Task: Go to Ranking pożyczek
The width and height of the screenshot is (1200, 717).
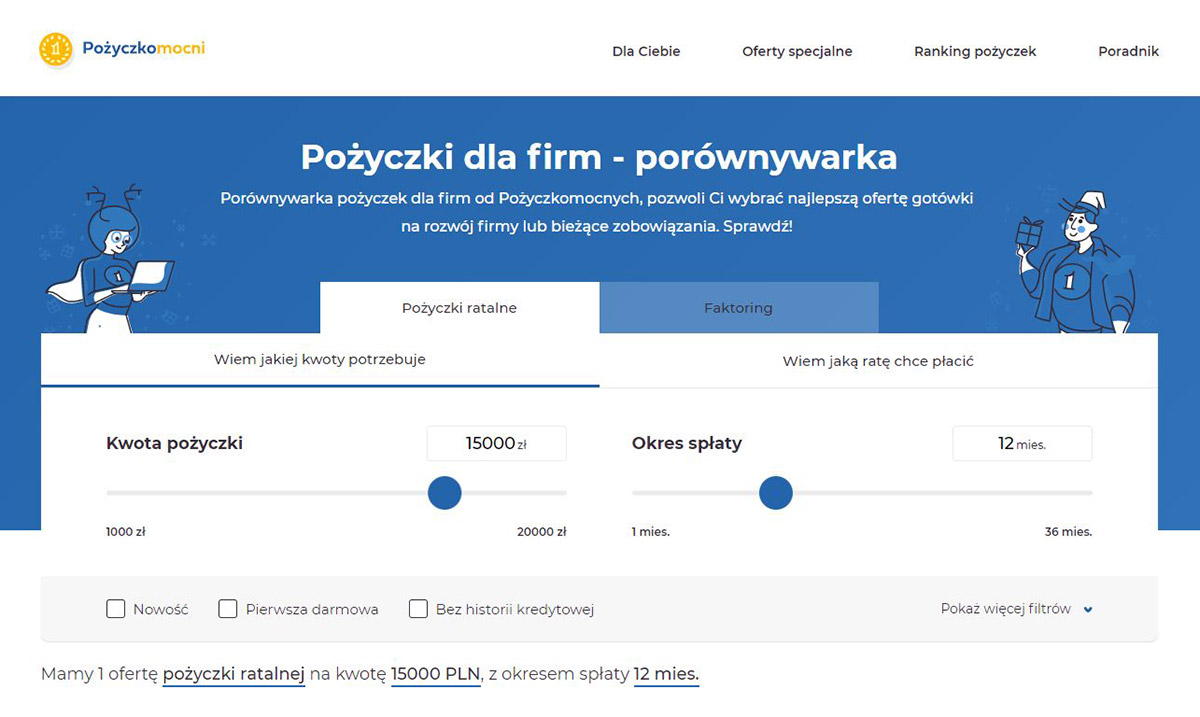Action: click(975, 51)
